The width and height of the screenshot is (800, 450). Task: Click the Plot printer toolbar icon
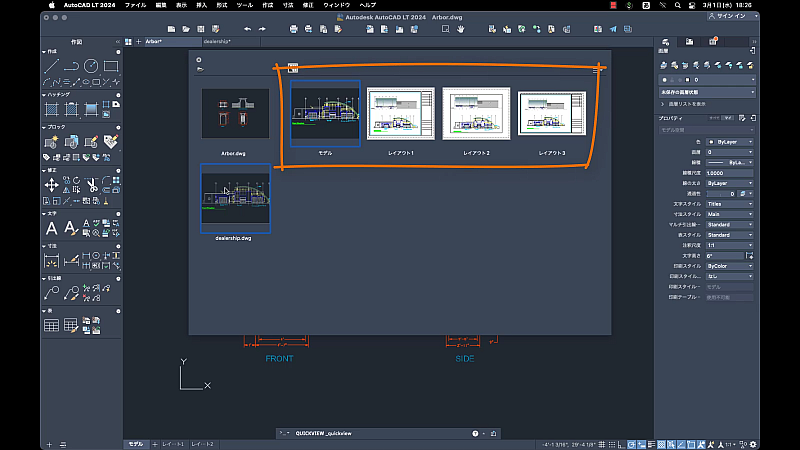(293, 29)
